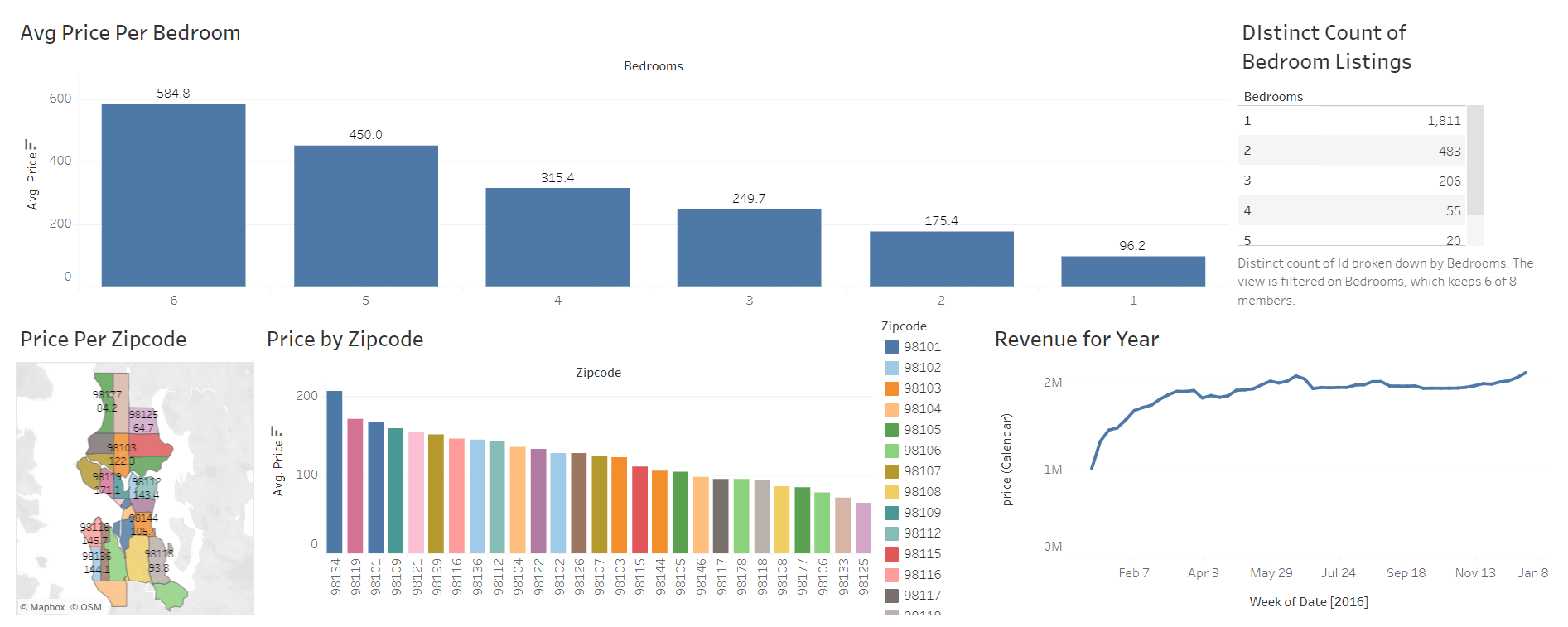Click the revenue line near Jul 24
1568x627 pixels.
click(x=1339, y=387)
